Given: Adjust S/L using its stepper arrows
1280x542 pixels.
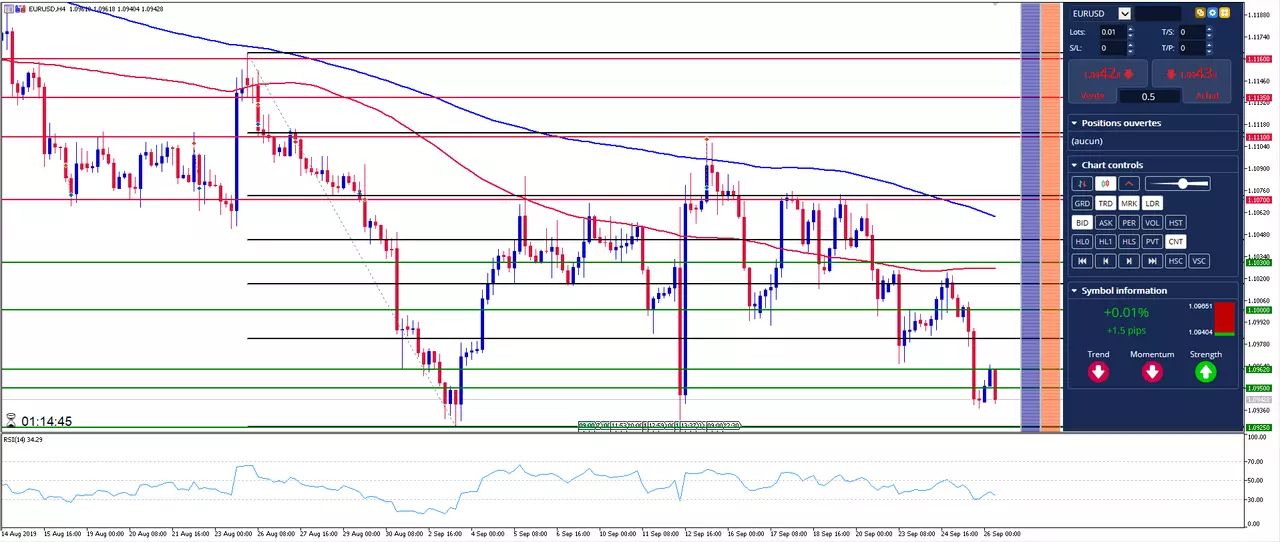Looking at the screenshot, I should pos(1130,48).
